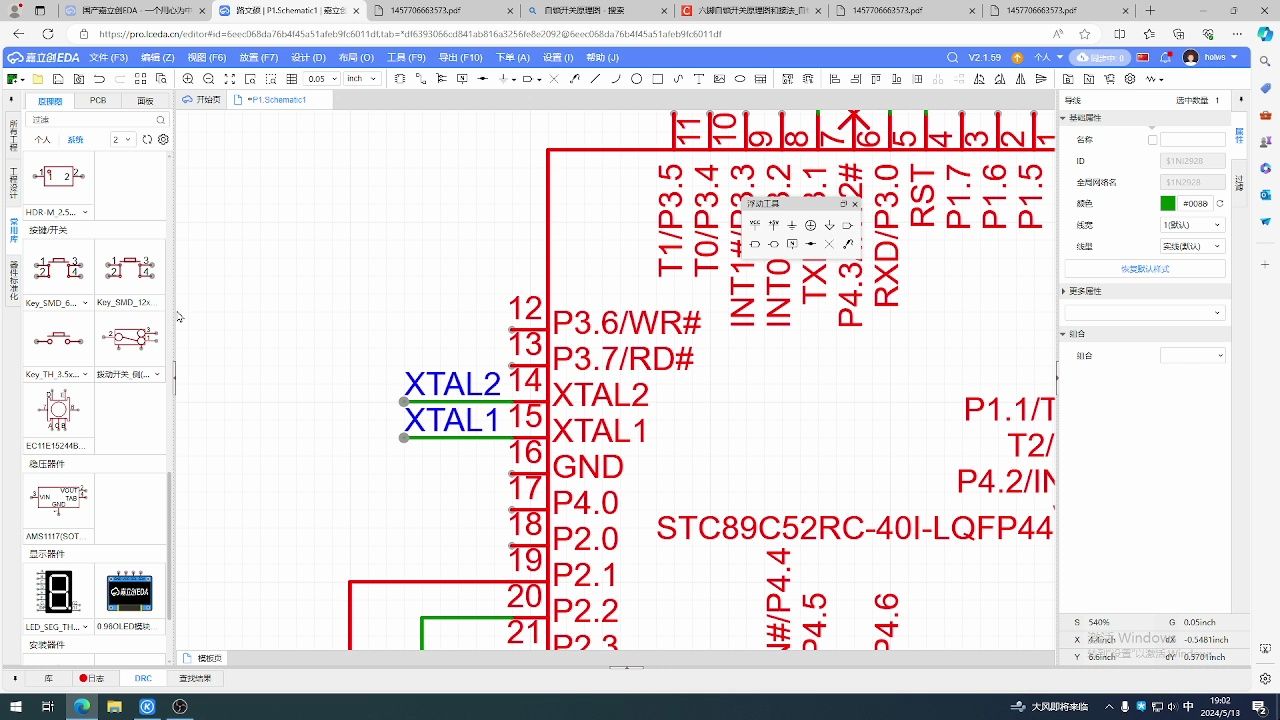1280x720 pixels.
Task: Open the File (F3) menu
Action: coord(109,57)
